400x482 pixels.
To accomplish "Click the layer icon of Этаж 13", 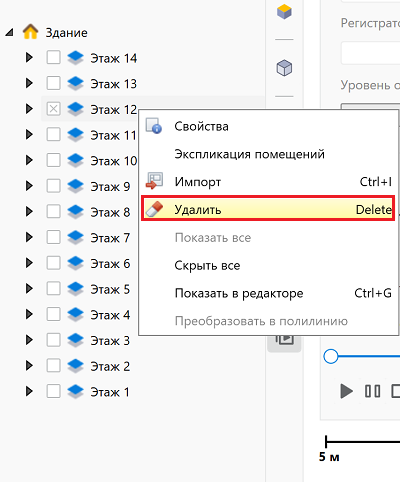I will pyautogui.click(x=76, y=83).
